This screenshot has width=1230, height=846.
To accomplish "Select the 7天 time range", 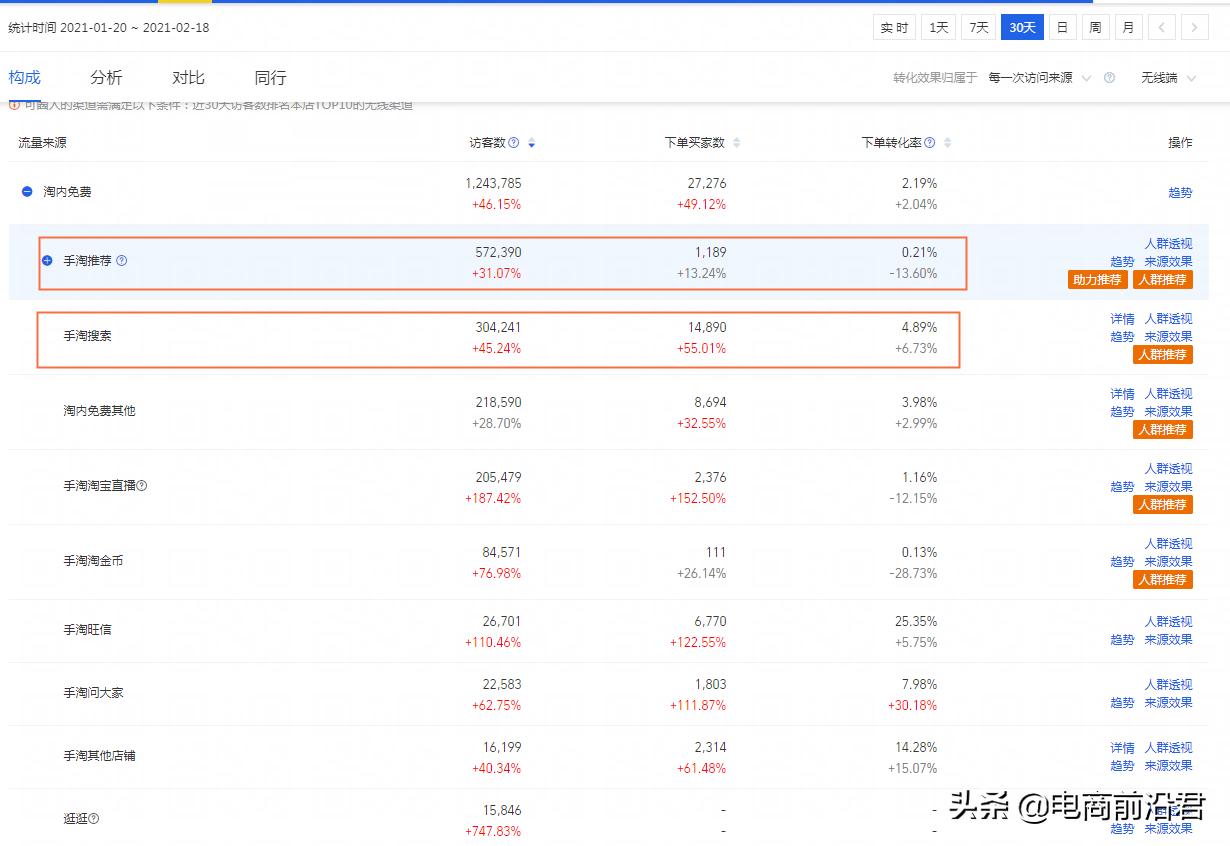I will point(978,27).
